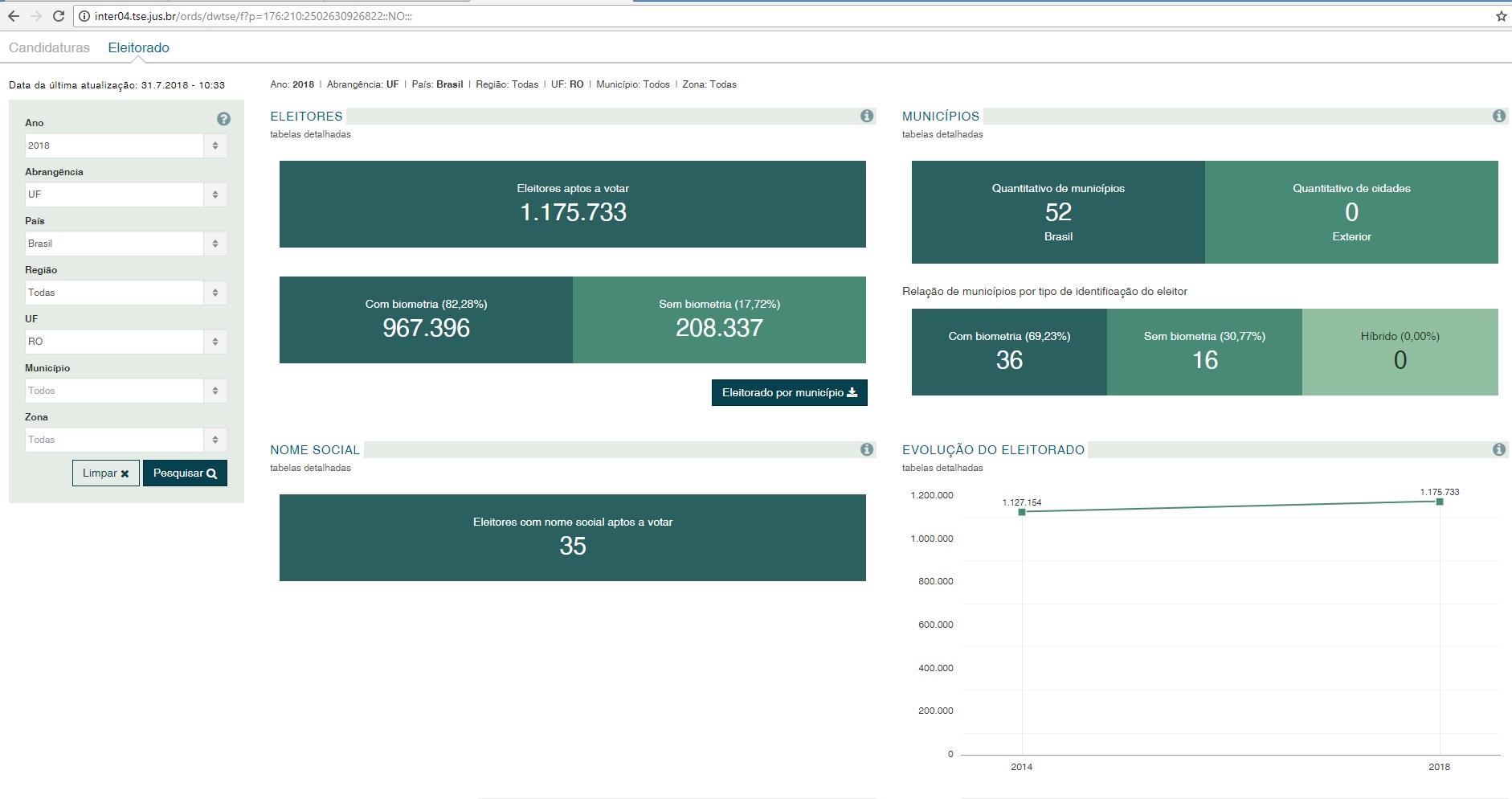Download Eleitorado por município
The image size is (1512, 799).
click(x=789, y=393)
